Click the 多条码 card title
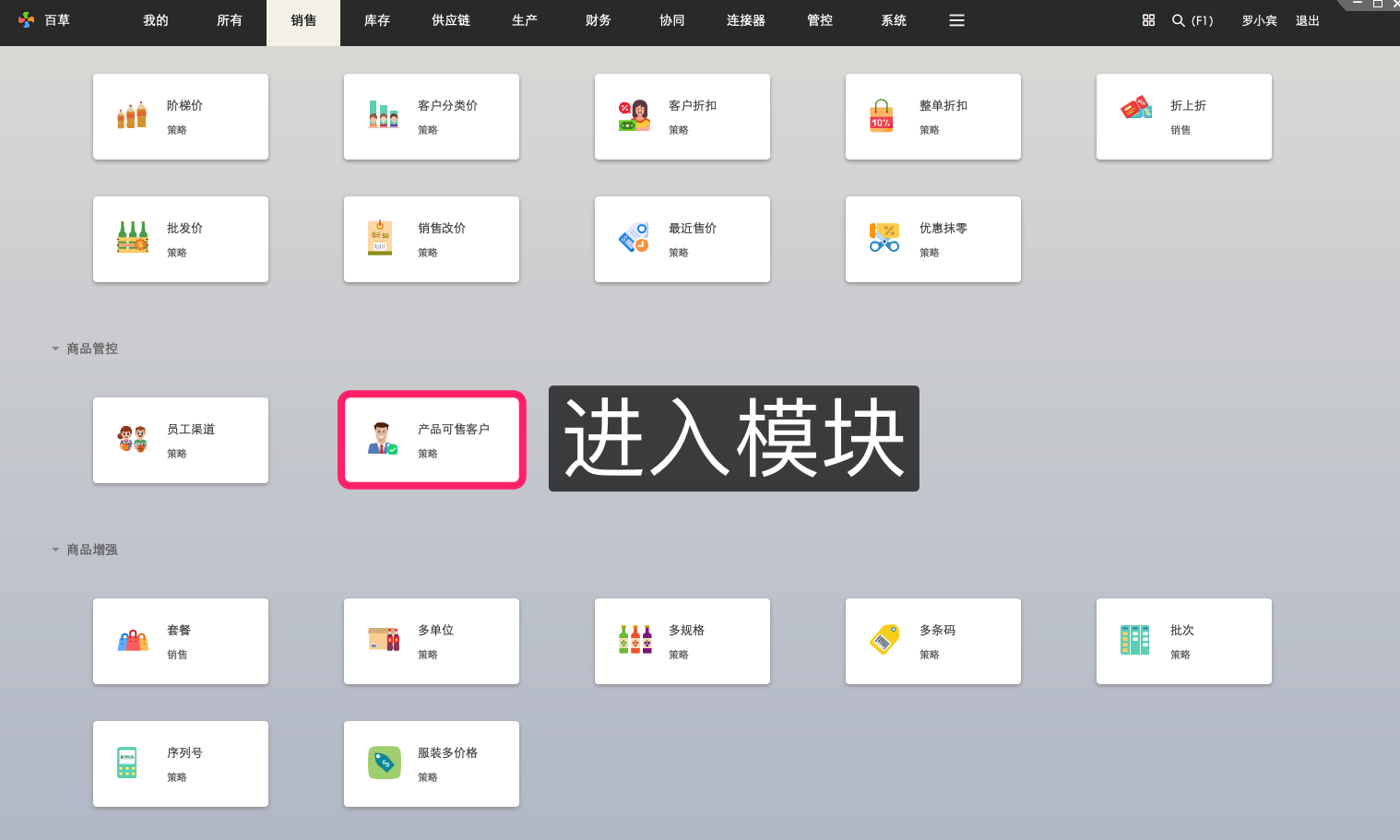 click(937, 630)
